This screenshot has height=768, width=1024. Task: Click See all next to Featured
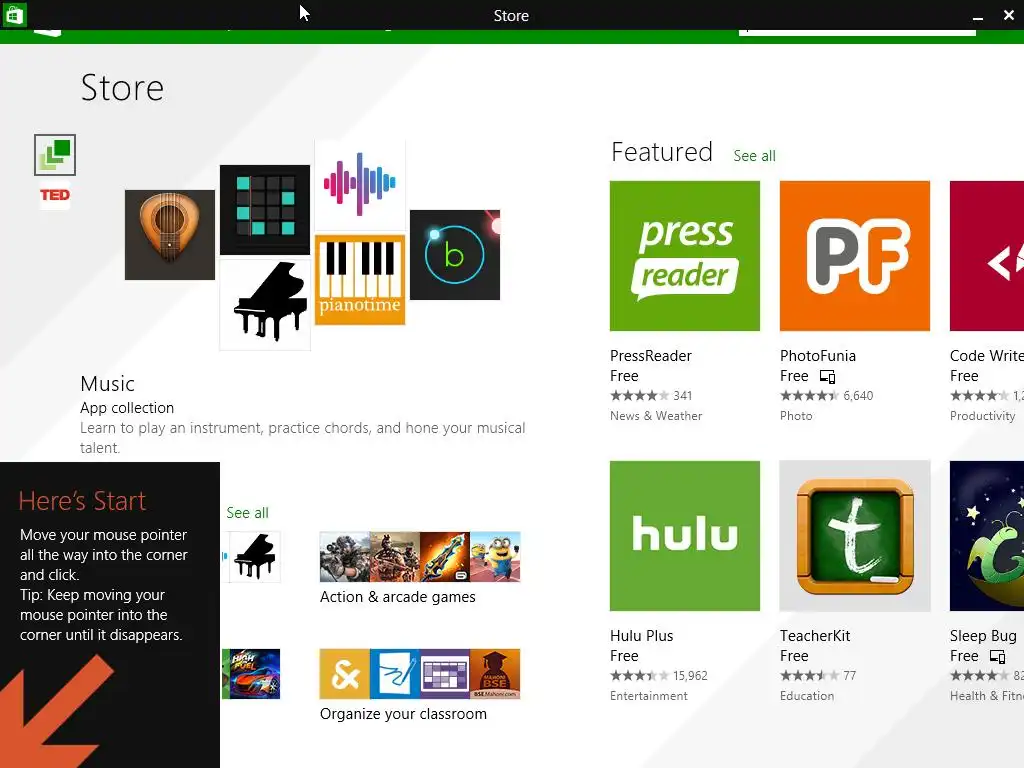754,156
